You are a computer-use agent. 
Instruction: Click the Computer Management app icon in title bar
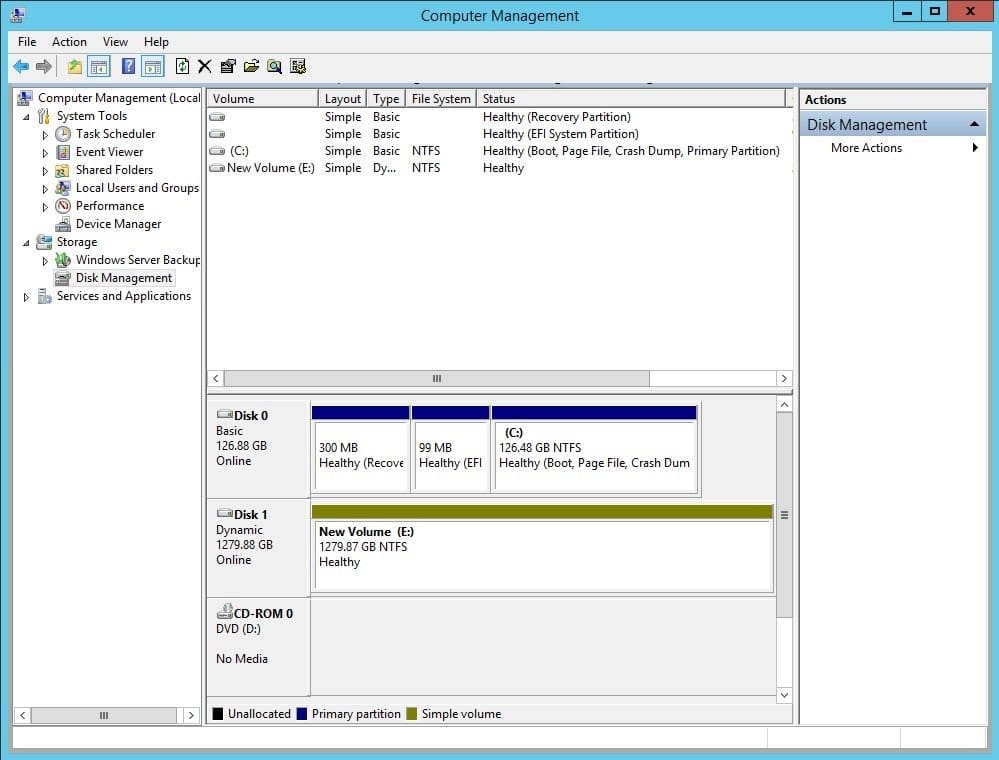click(18, 15)
